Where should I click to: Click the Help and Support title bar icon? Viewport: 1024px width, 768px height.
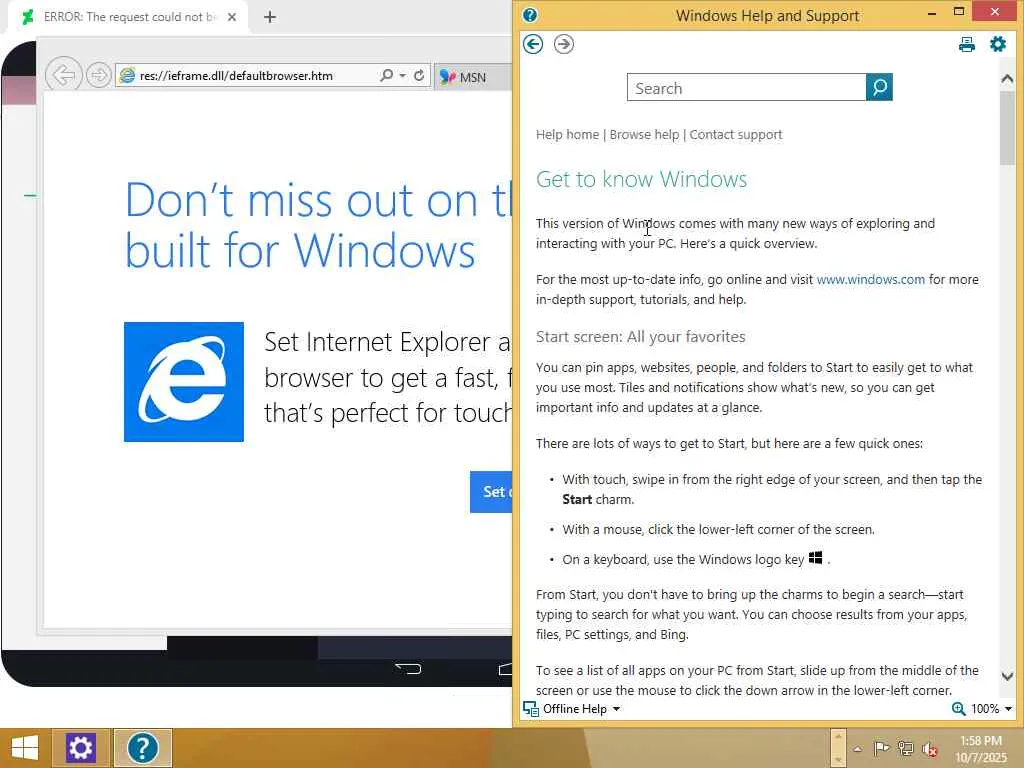(530, 15)
